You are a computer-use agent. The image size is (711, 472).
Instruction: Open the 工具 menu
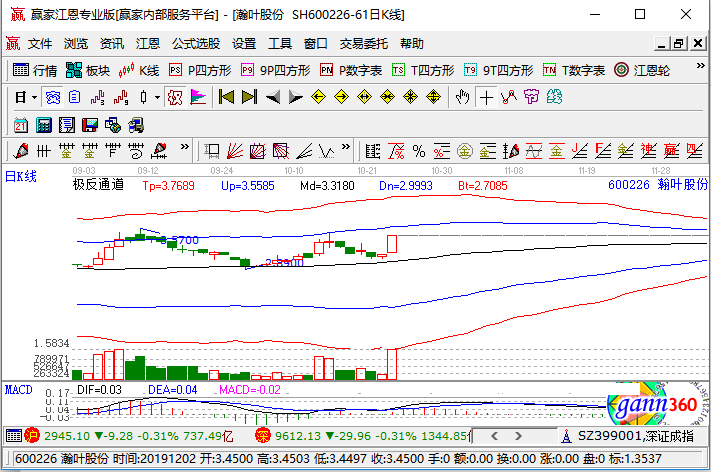coord(280,44)
